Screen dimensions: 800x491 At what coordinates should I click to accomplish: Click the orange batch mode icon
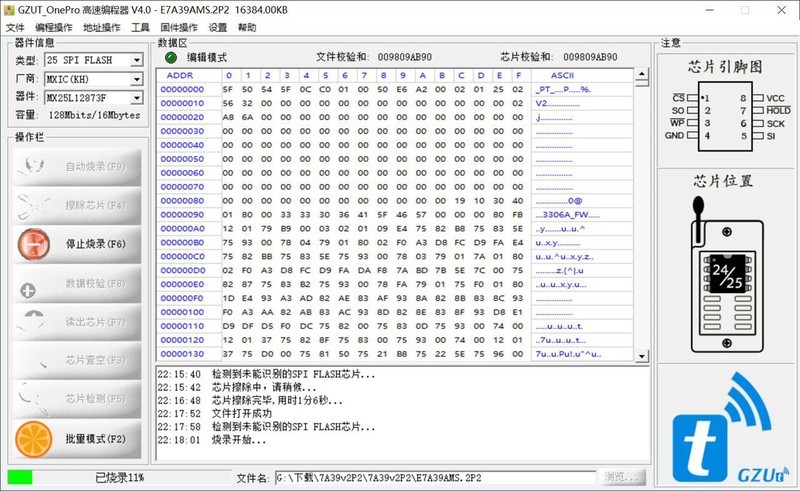34,439
